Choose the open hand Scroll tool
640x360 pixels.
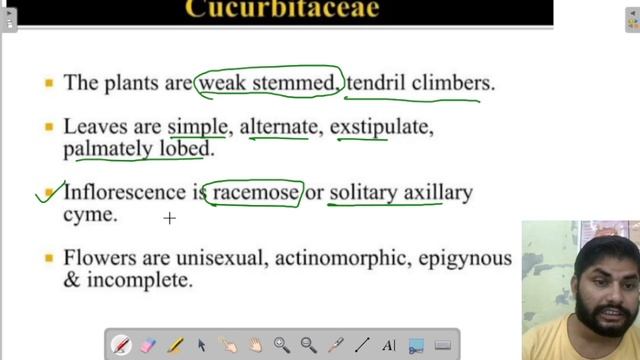point(256,345)
